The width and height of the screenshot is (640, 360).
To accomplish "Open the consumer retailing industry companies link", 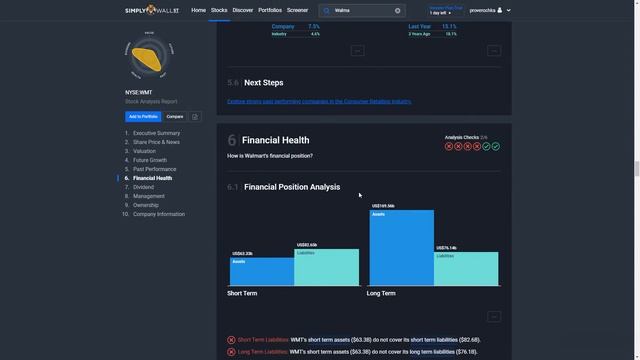I will [x=319, y=101].
